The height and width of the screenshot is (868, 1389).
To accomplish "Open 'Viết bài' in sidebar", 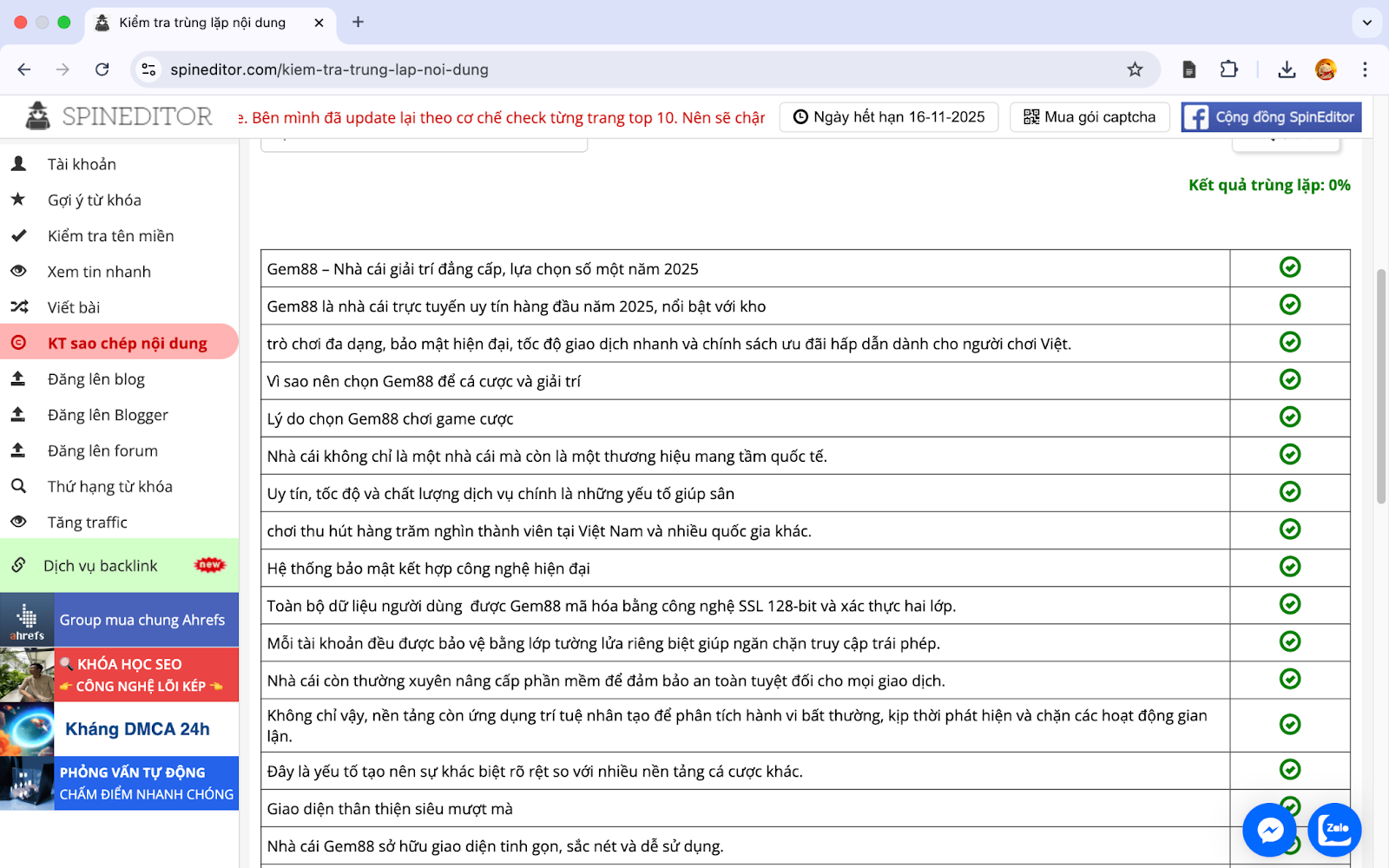I will tap(74, 307).
